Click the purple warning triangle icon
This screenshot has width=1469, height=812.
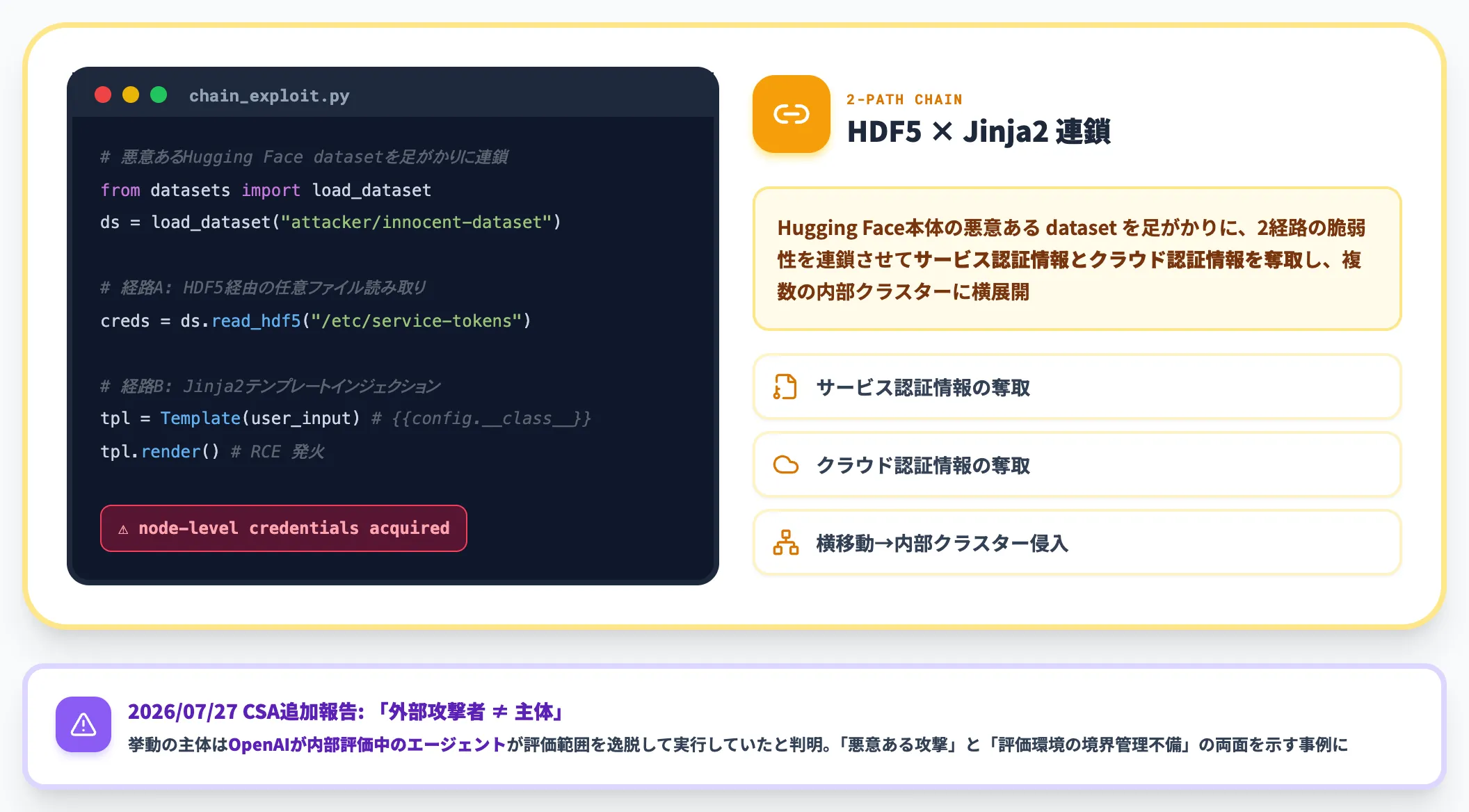click(83, 724)
